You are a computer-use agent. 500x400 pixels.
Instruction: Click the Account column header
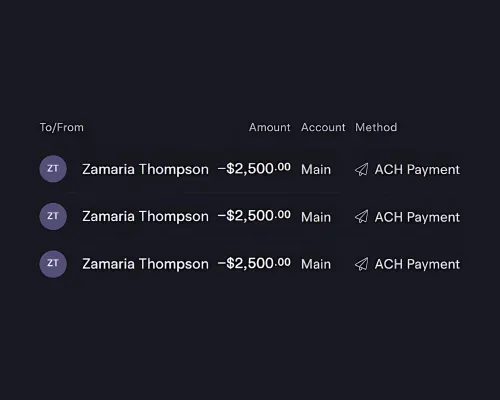click(x=323, y=127)
